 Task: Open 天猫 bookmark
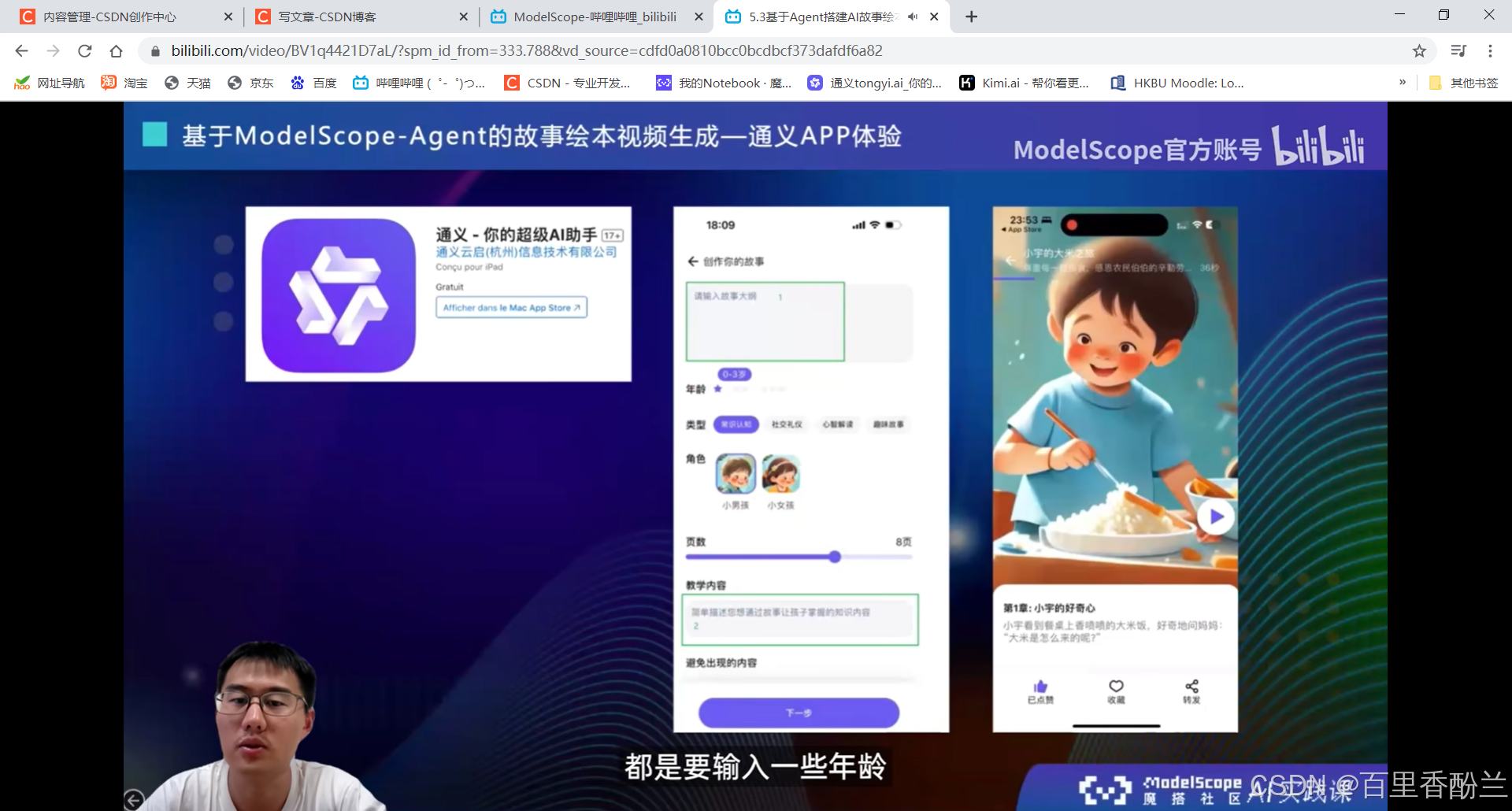pos(187,83)
